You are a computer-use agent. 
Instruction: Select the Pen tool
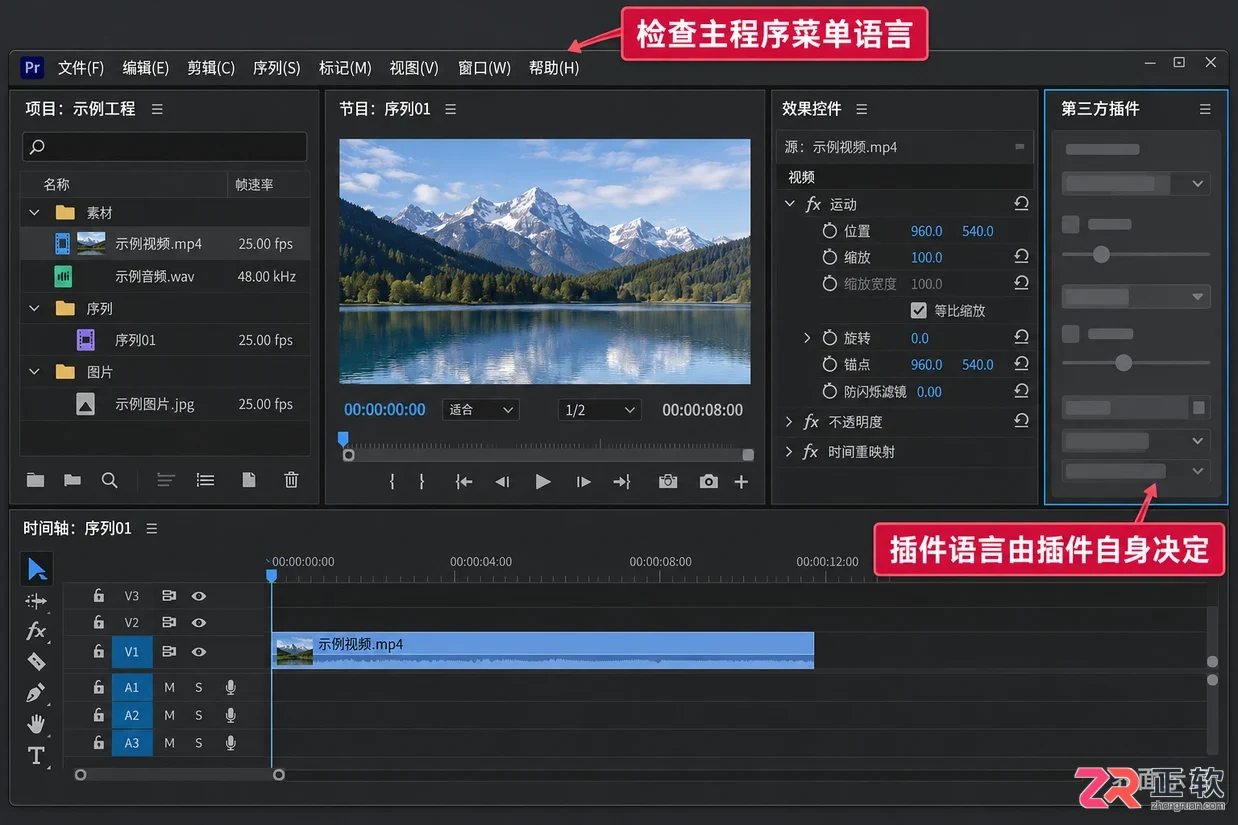(x=36, y=692)
